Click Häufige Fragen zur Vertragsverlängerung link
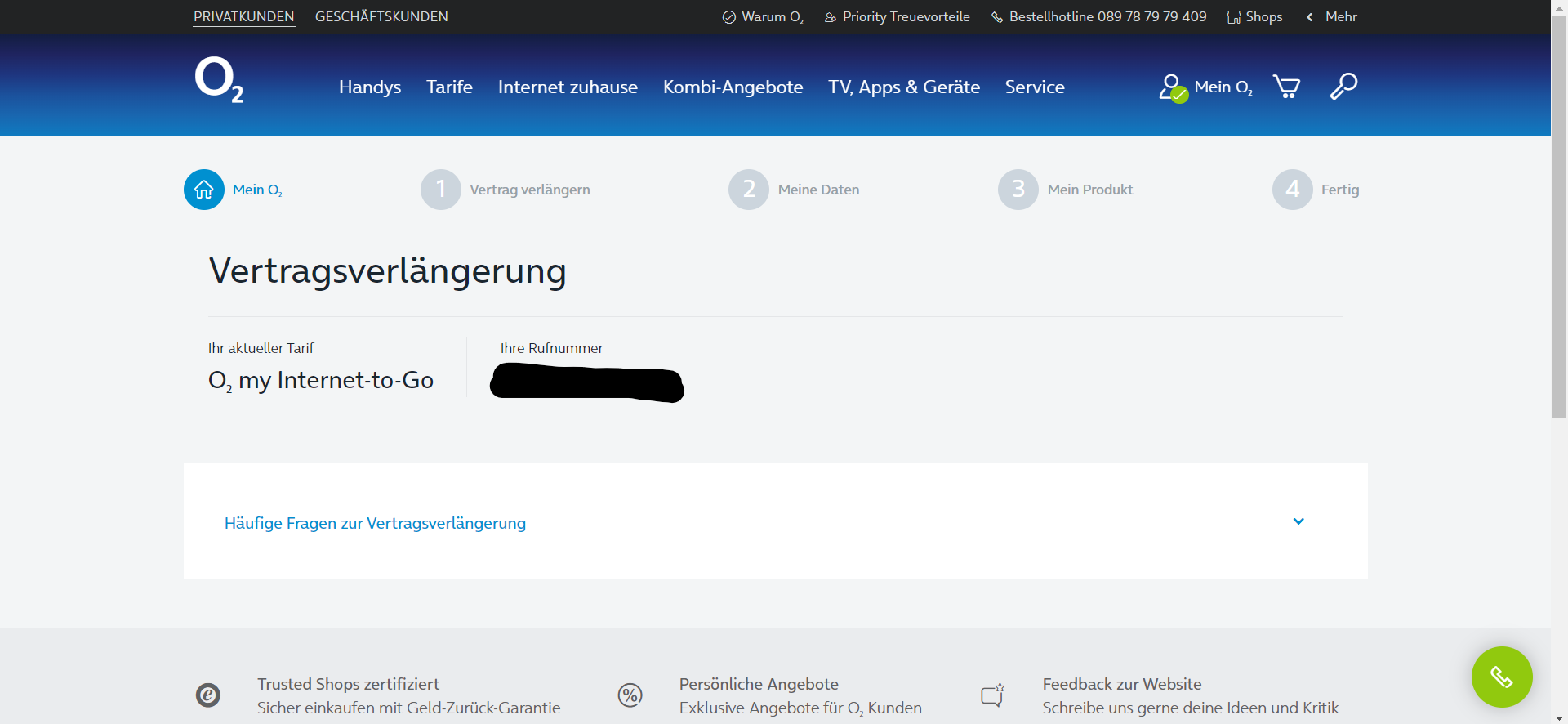The width and height of the screenshot is (1568, 724). [x=375, y=523]
